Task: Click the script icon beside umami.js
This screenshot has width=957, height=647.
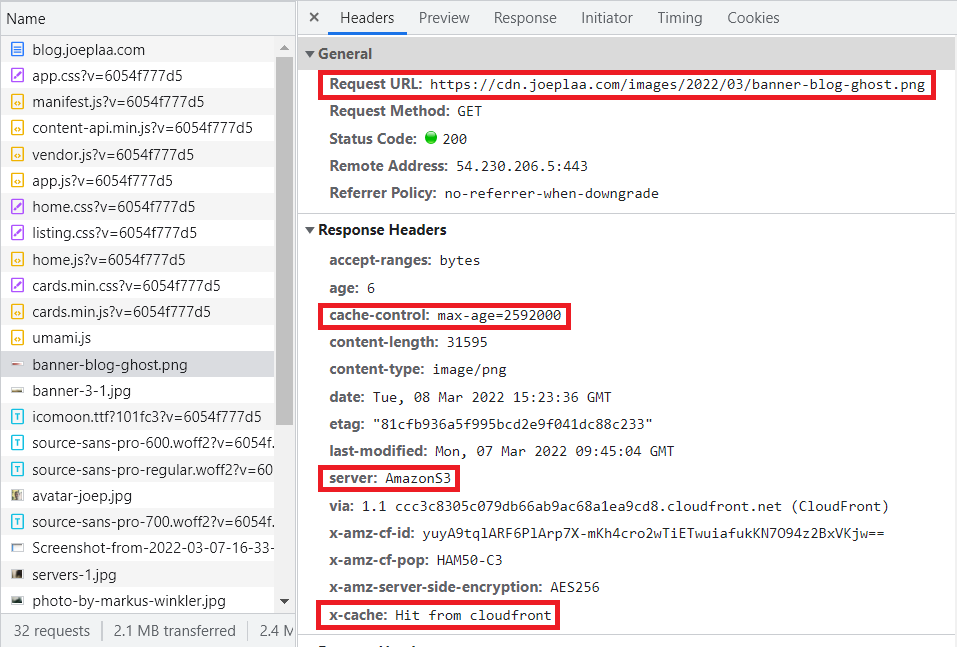Action: 18,338
